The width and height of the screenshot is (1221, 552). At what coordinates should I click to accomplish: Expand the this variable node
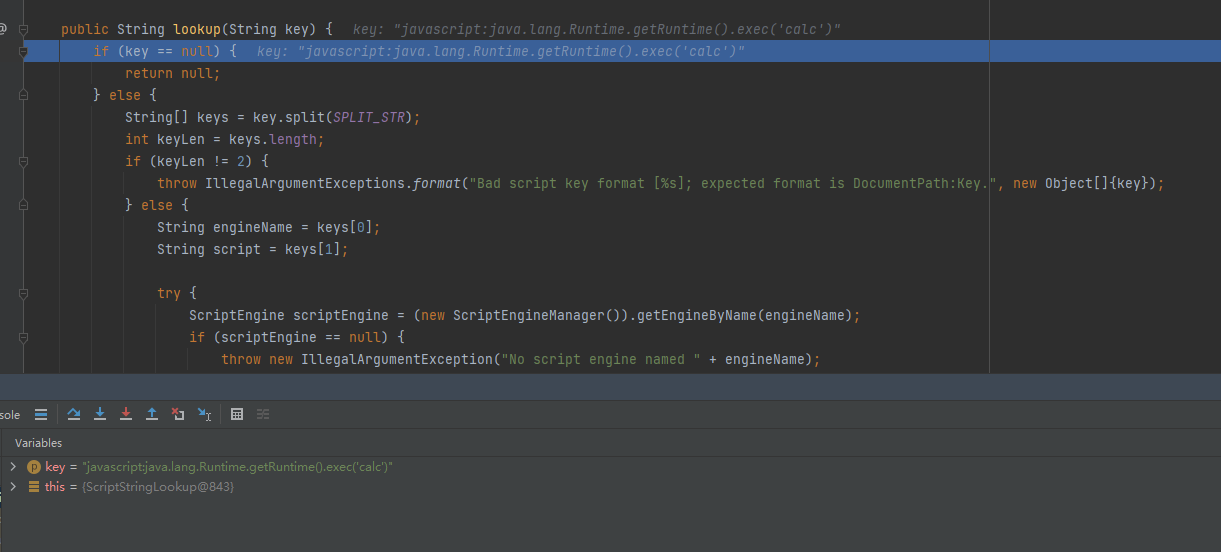coord(13,487)
